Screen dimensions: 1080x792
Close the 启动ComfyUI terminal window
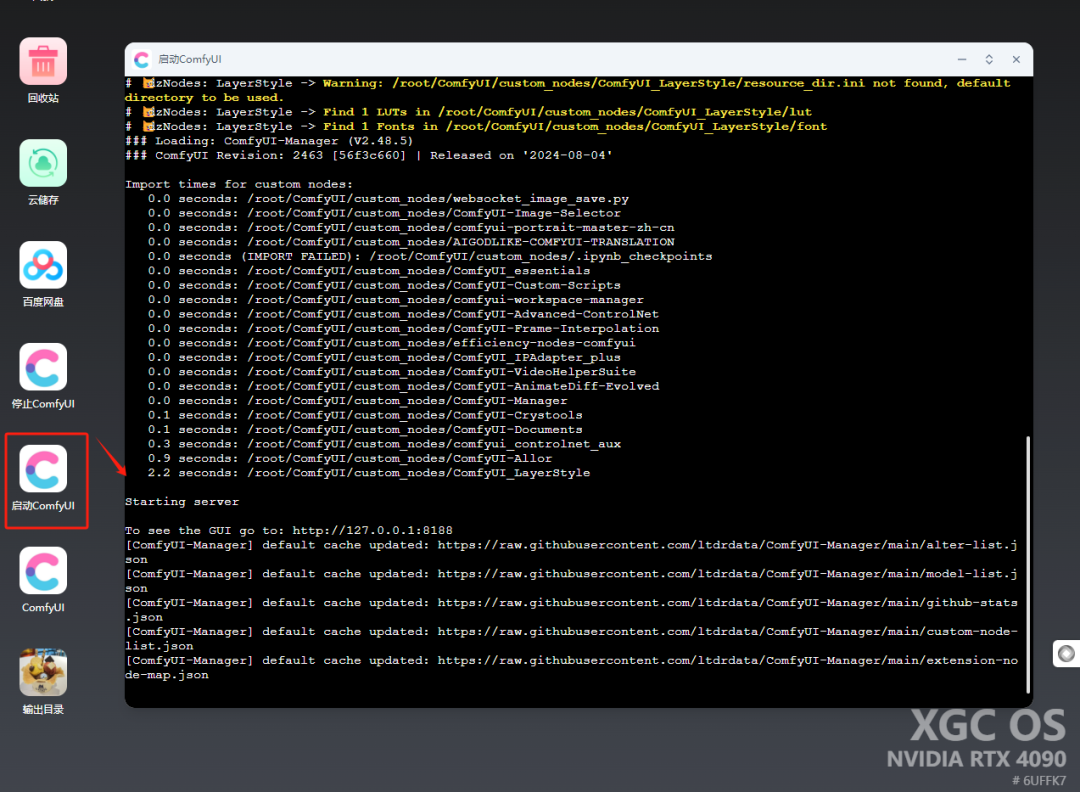[x=1016, y=59]
